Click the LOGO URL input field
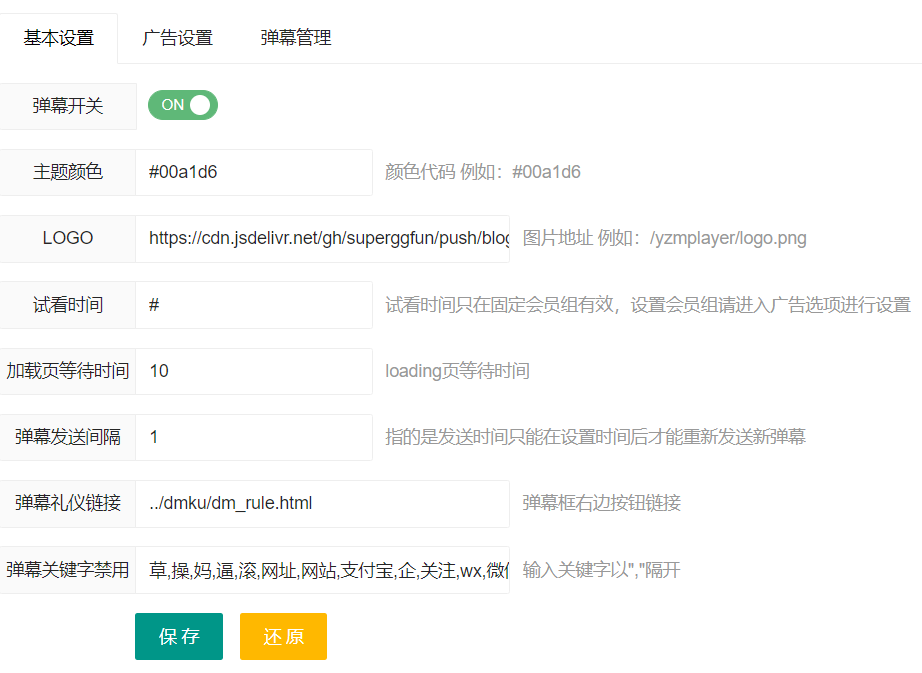The image size is (922, 673). 322,239
